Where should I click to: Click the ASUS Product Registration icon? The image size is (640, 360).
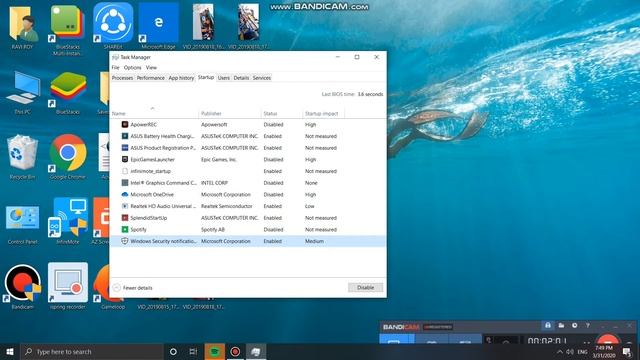click(125, 148)
